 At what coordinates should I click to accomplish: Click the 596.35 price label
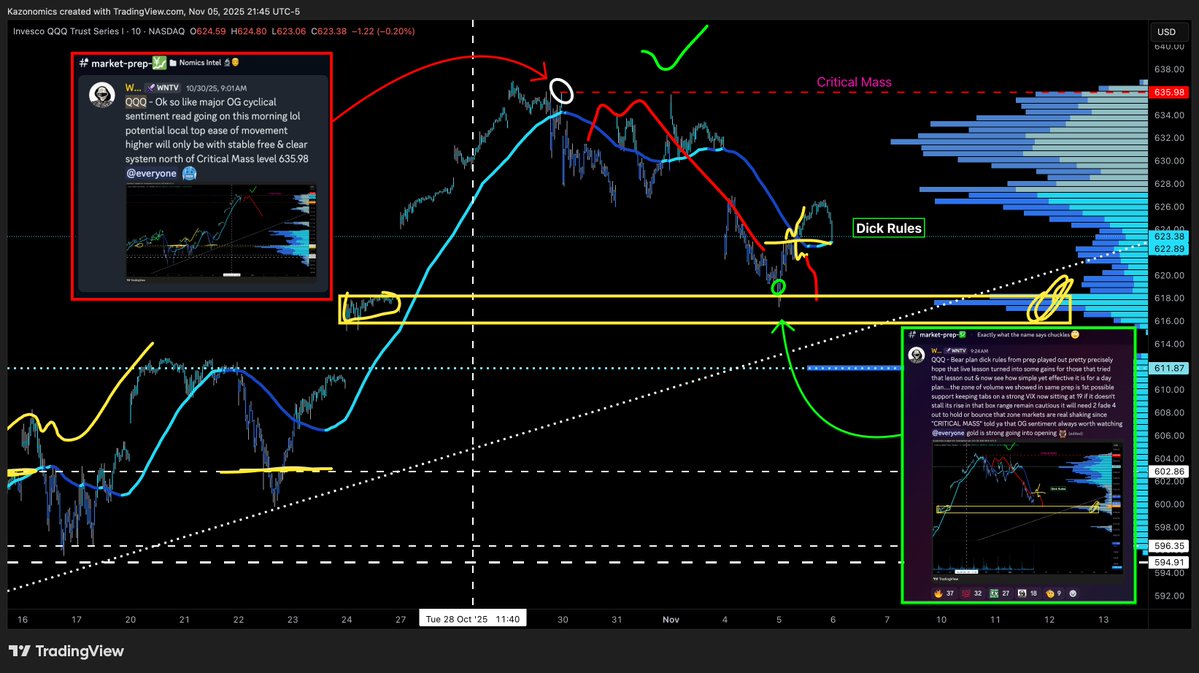coord(1169,546)
